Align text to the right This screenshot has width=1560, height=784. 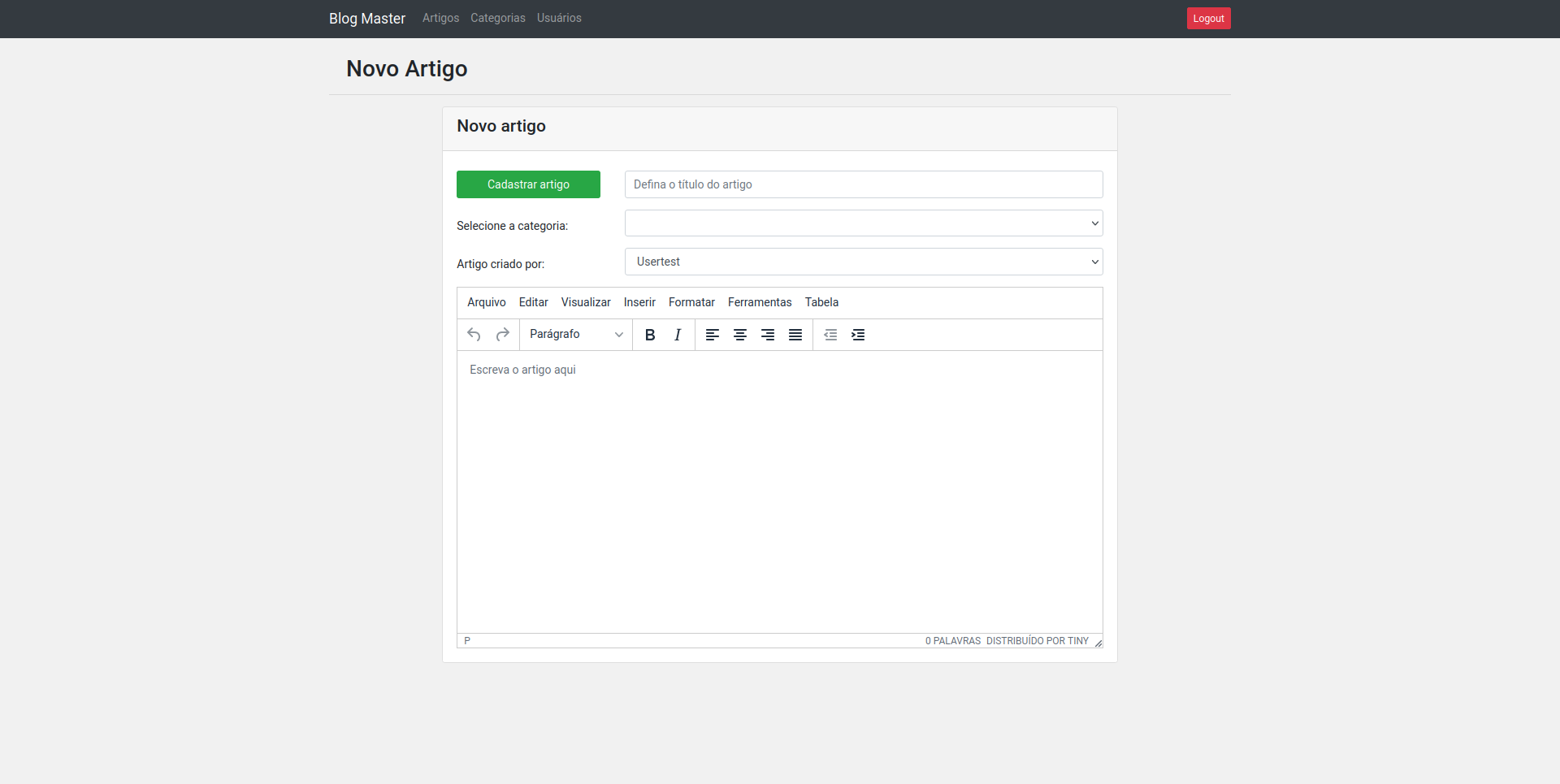[768, 334]
